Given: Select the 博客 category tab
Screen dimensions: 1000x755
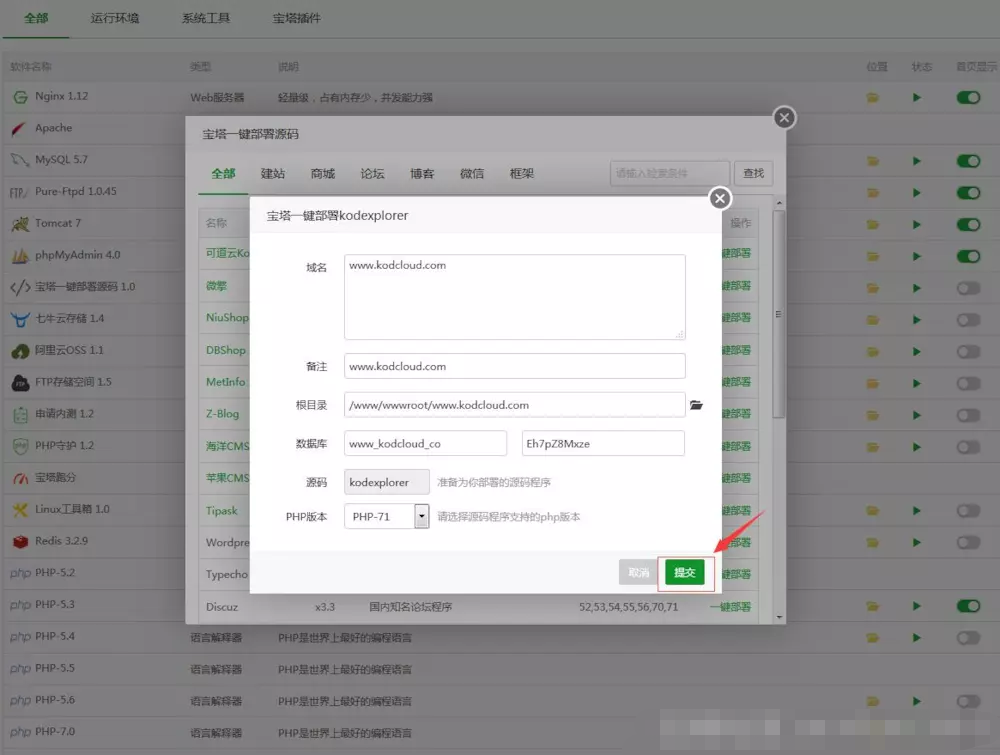Looking at the screenshot, I should 422,173.
